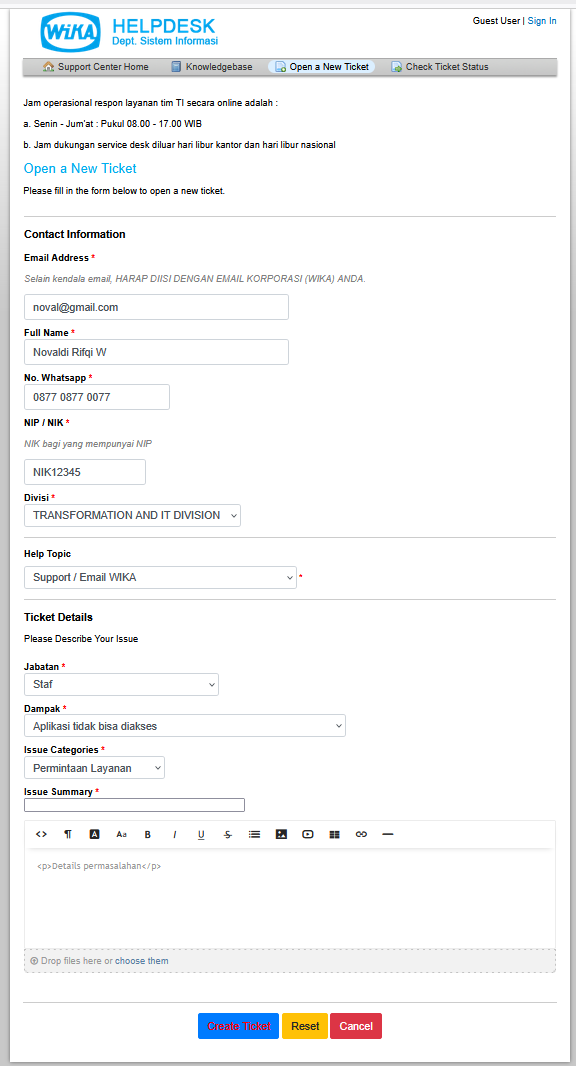The image size is (576, 1066).
Task: Expand the Help Topic dropdown
Action: tap(160, 577)
